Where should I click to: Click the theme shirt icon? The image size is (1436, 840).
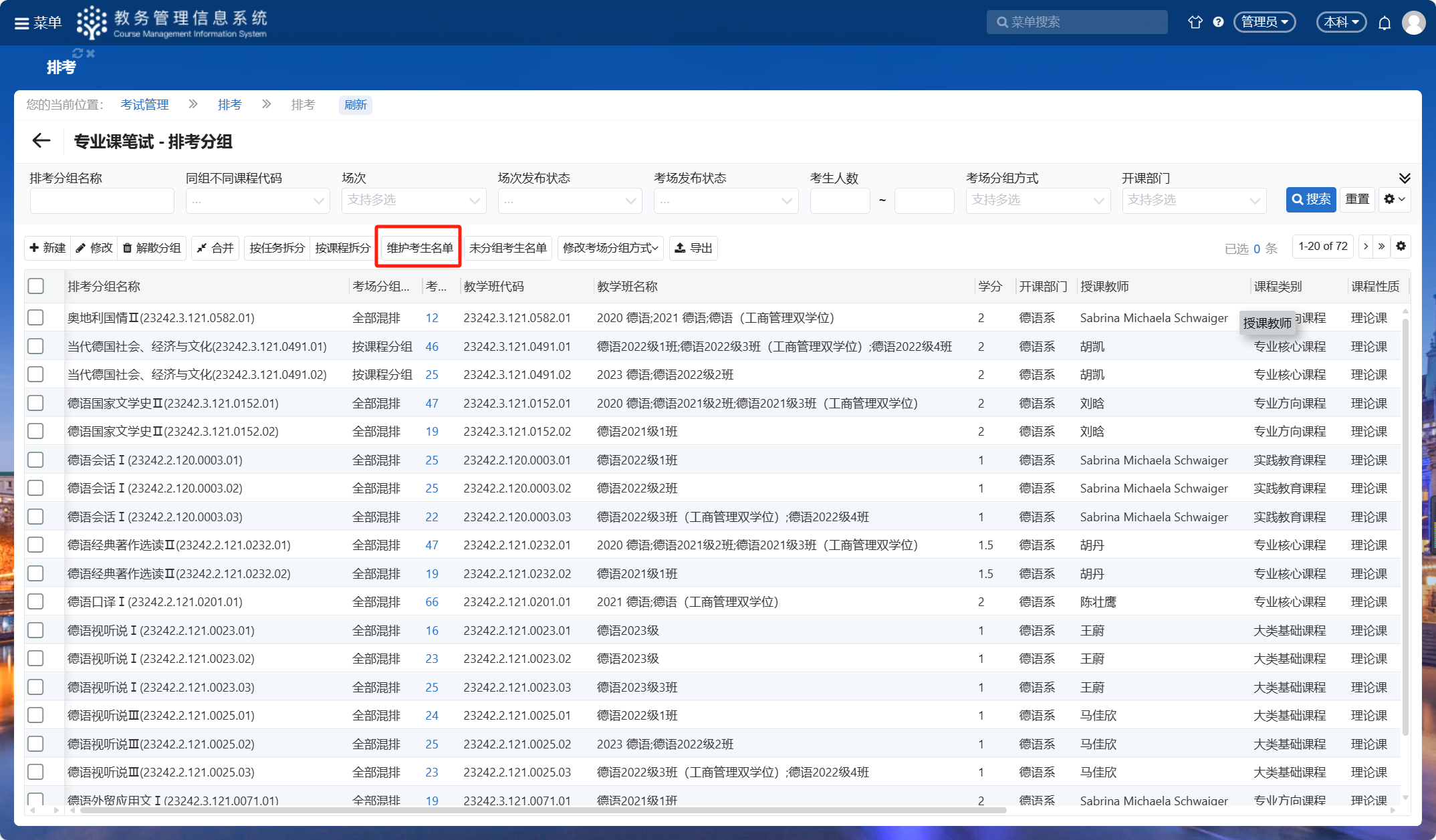click(1195, 22)
